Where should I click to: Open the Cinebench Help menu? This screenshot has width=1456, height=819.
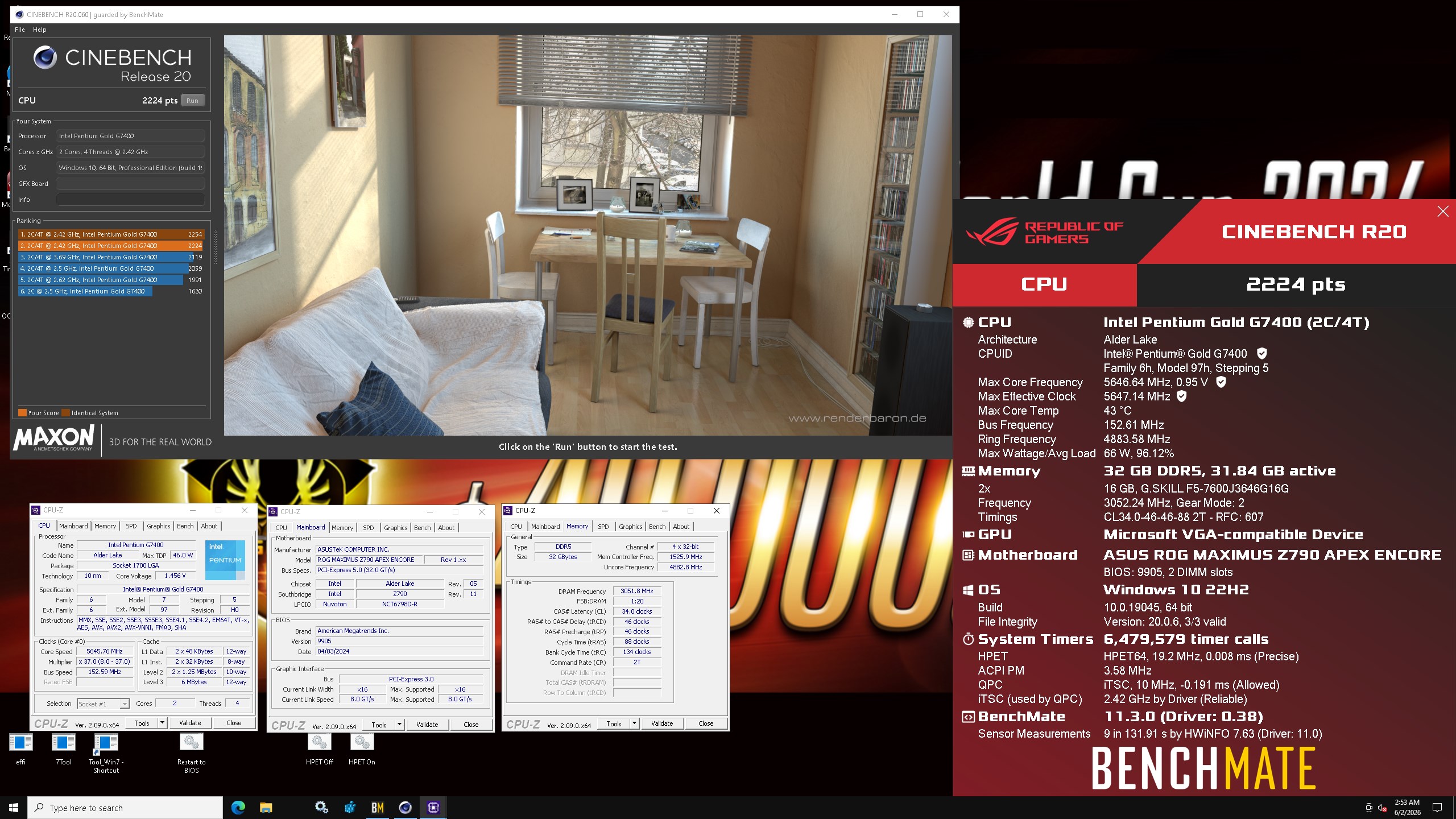[39, 30]
